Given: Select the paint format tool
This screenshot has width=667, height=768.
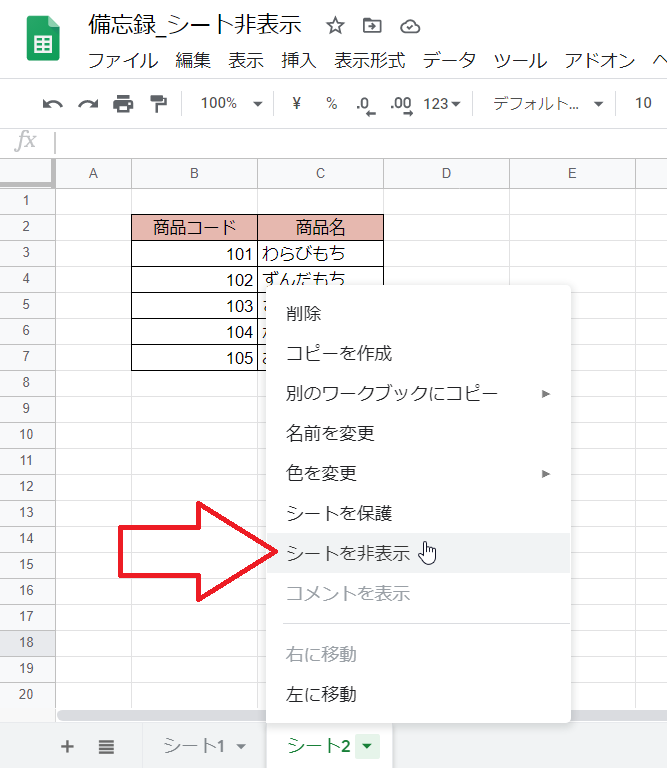Looking at the screenshot, I should pyautogui.click(x=158, y=104).
